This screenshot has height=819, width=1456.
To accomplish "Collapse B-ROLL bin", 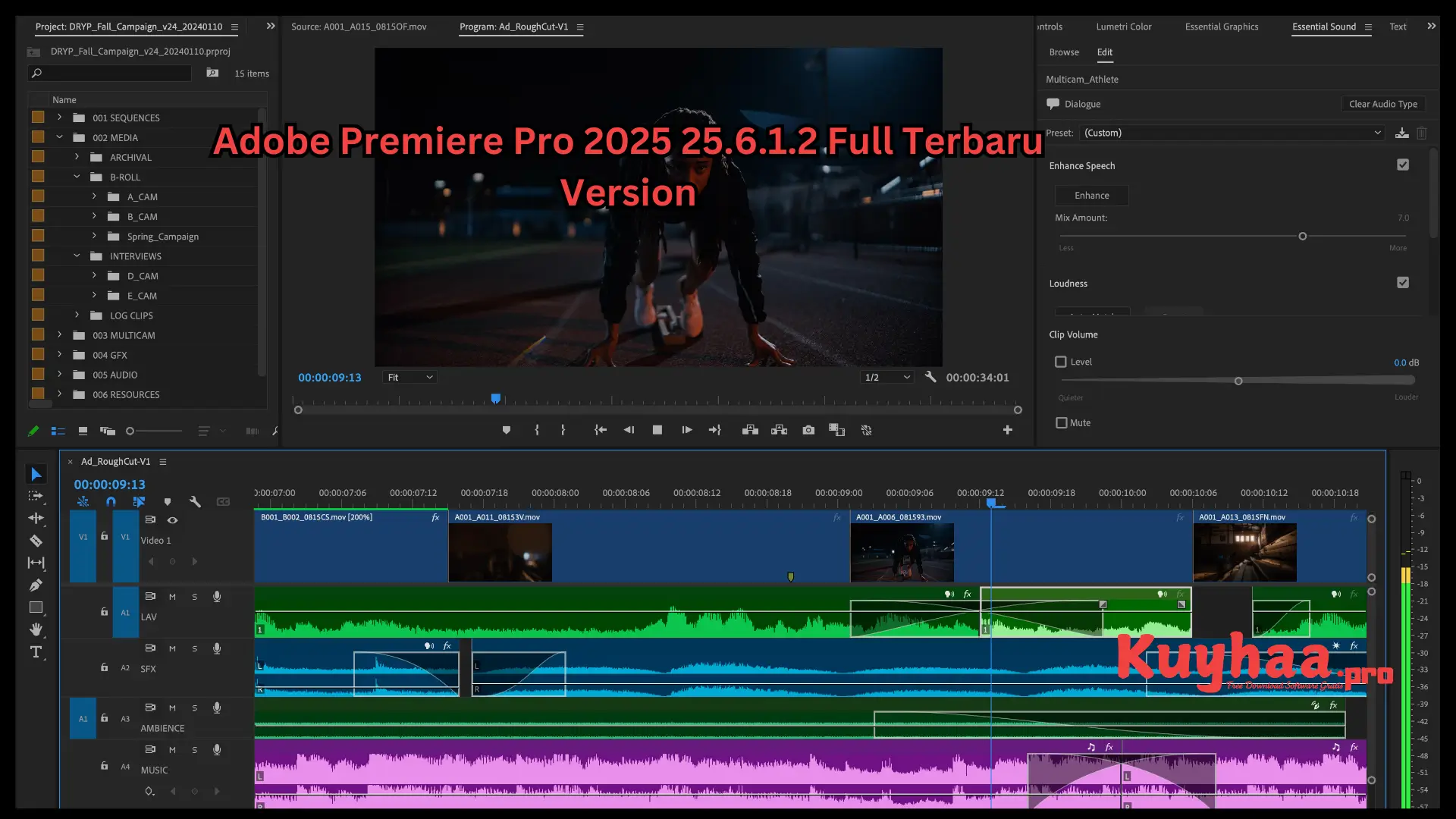I will 77,177.
